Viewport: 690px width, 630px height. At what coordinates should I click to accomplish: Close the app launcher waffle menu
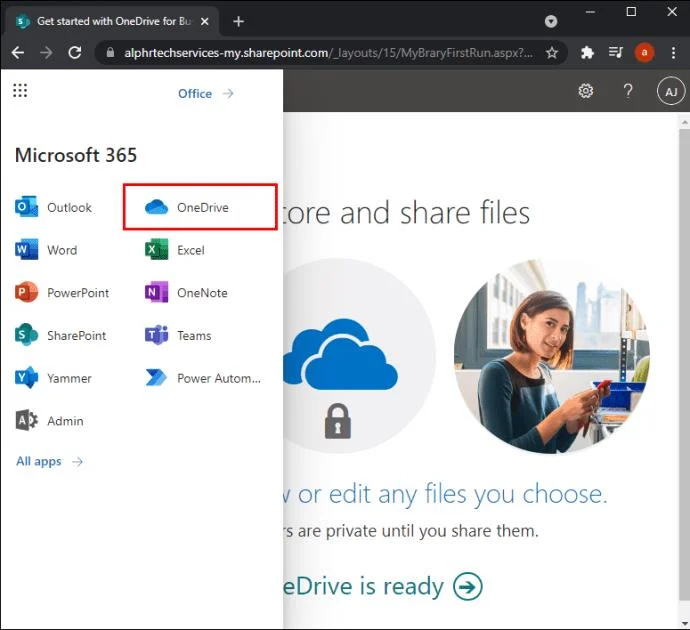point(20,90)
